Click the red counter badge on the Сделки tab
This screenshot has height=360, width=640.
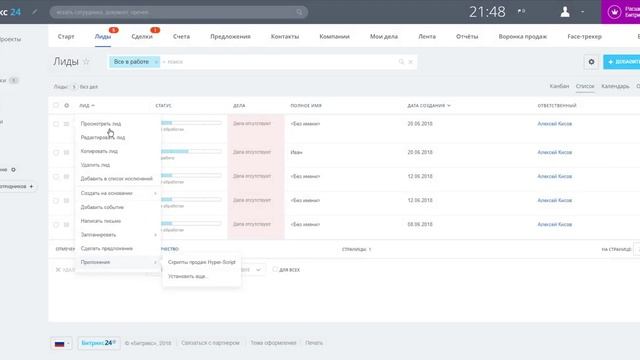155,30
